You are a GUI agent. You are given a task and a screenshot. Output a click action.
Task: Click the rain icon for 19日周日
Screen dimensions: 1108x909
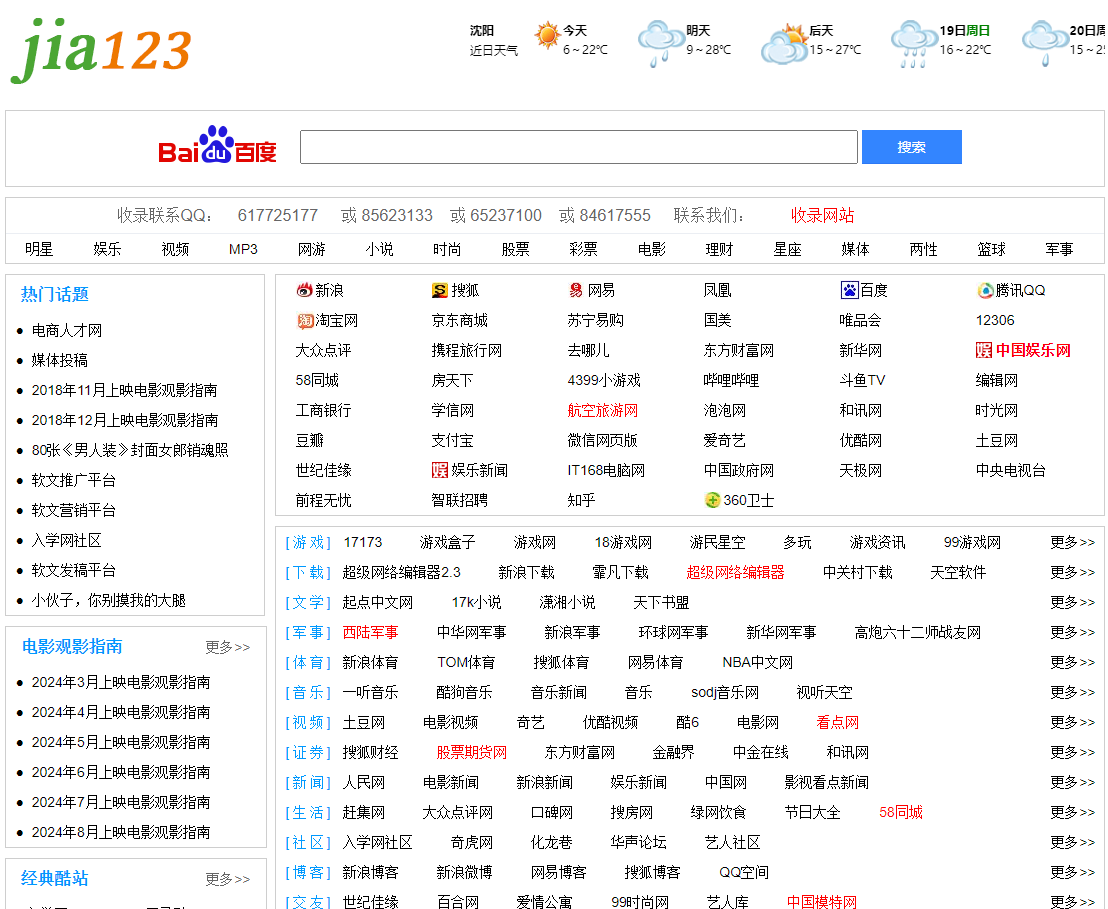point(914,42)
